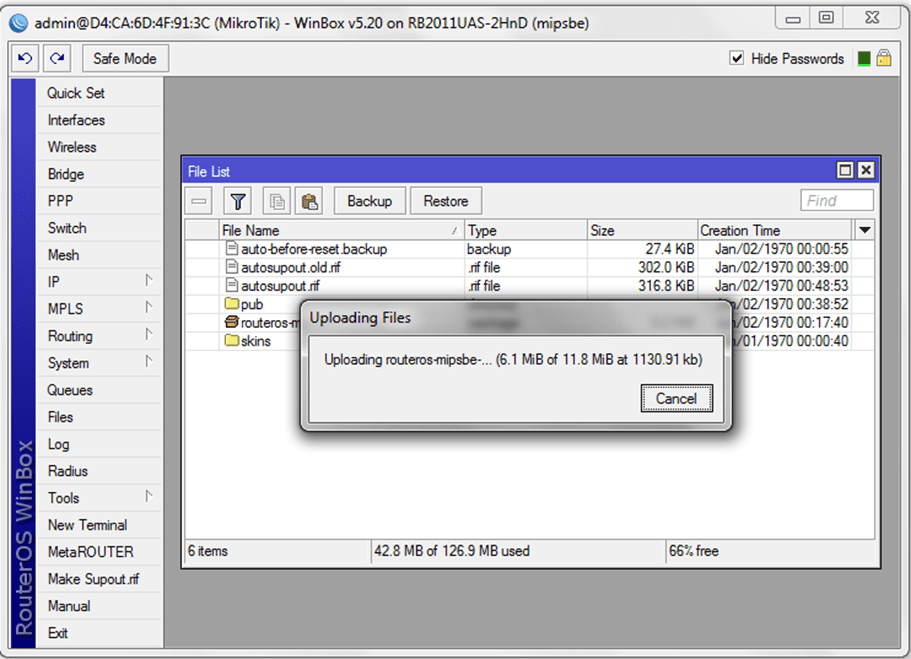Click the Find search field
The image size is (911, 659).
coord(837,200)
